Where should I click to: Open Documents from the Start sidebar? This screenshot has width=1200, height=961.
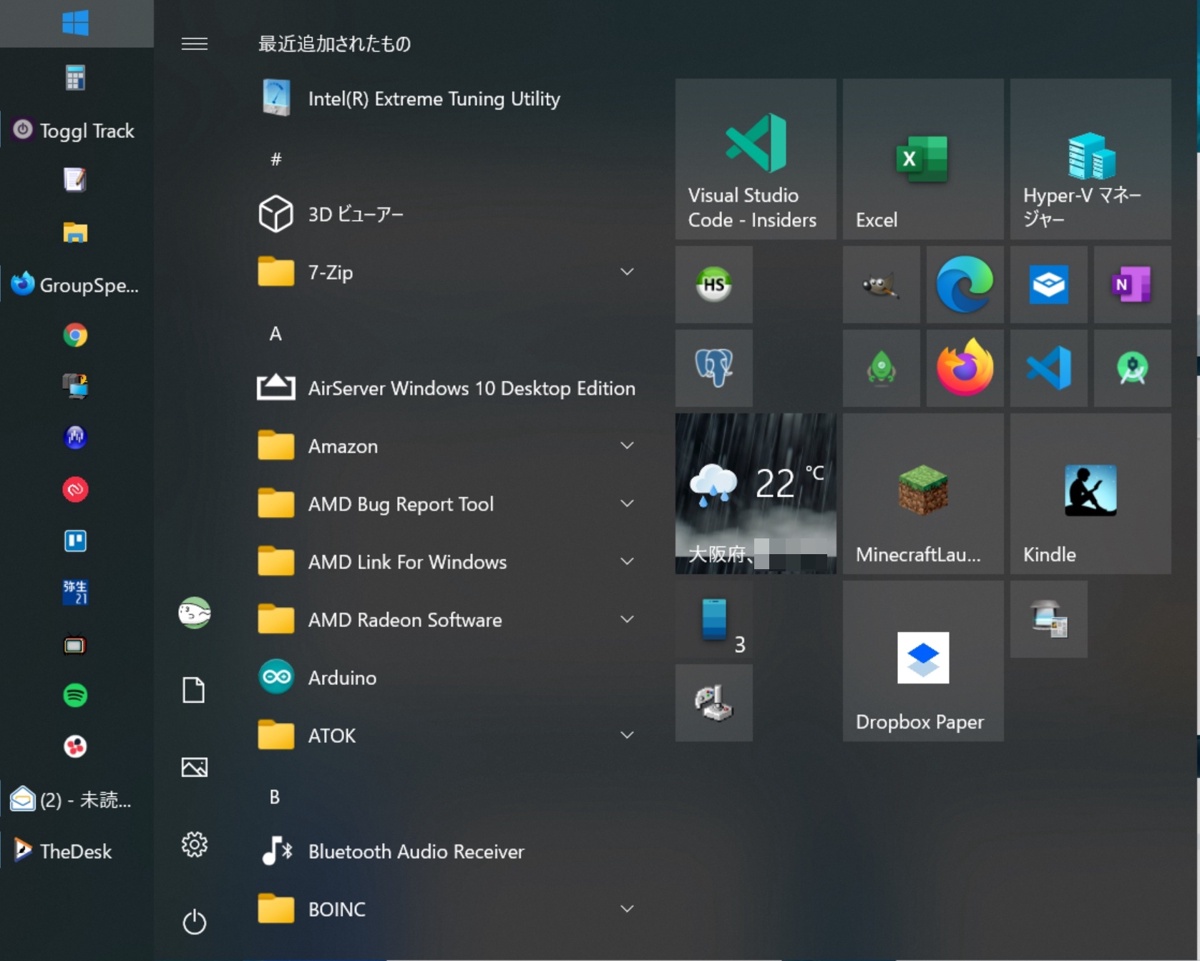(194, 690)
